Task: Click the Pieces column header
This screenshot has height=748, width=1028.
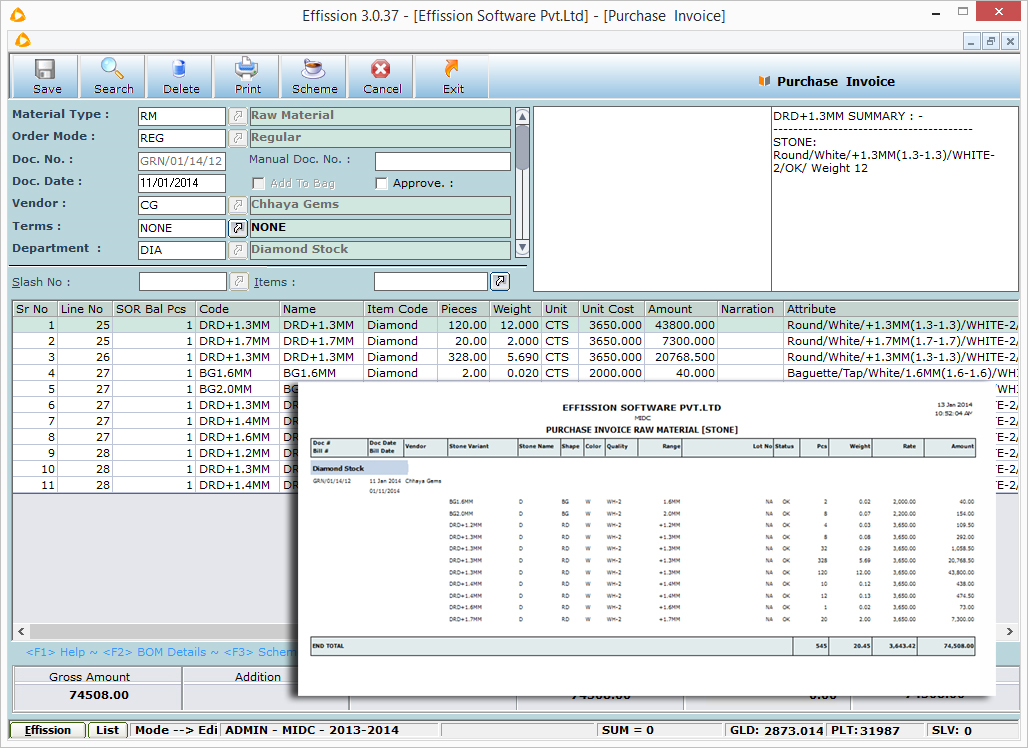Action: [463, 309]
